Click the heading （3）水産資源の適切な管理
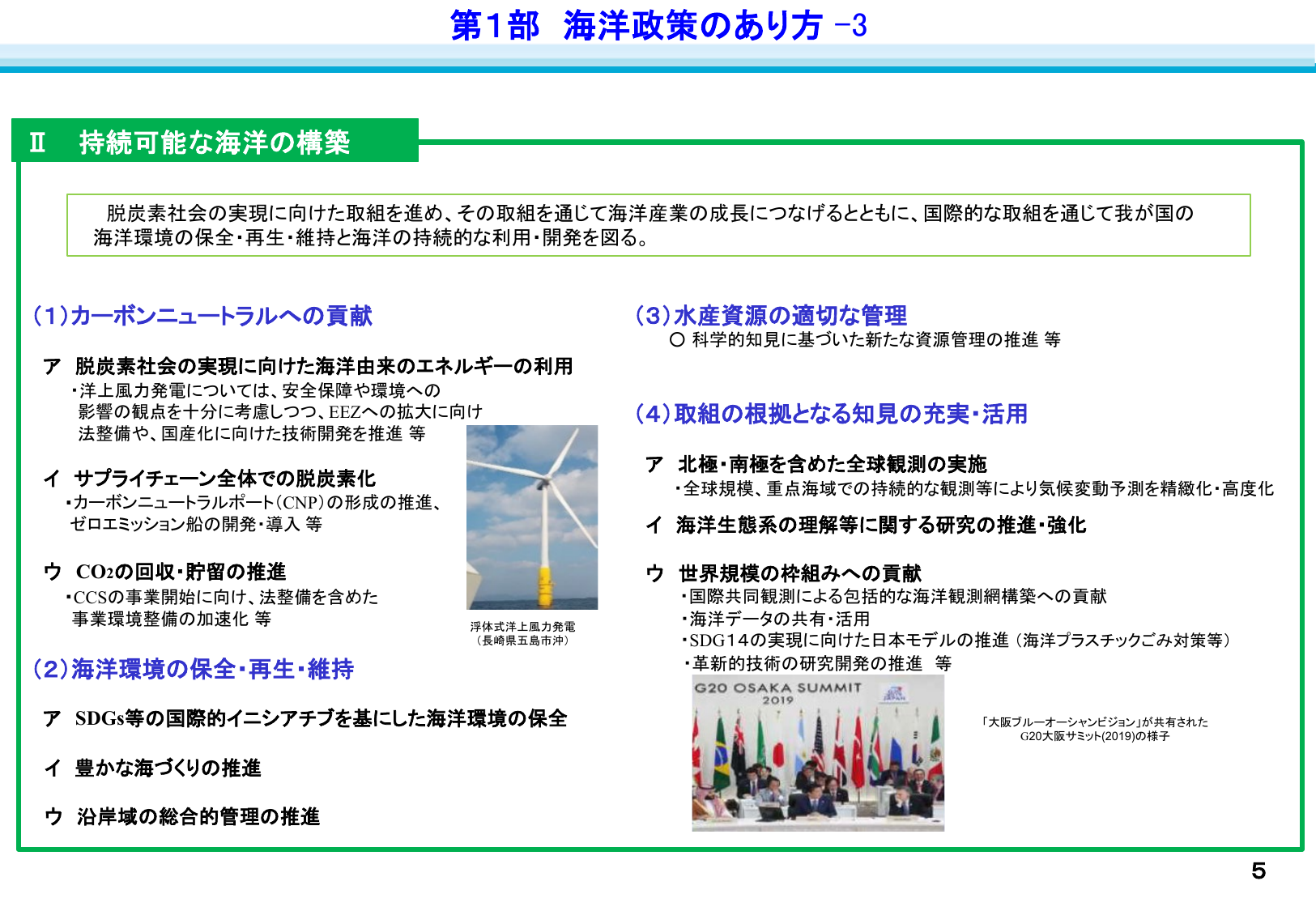This screenshot has height=911, width=1316. point(771,315)
